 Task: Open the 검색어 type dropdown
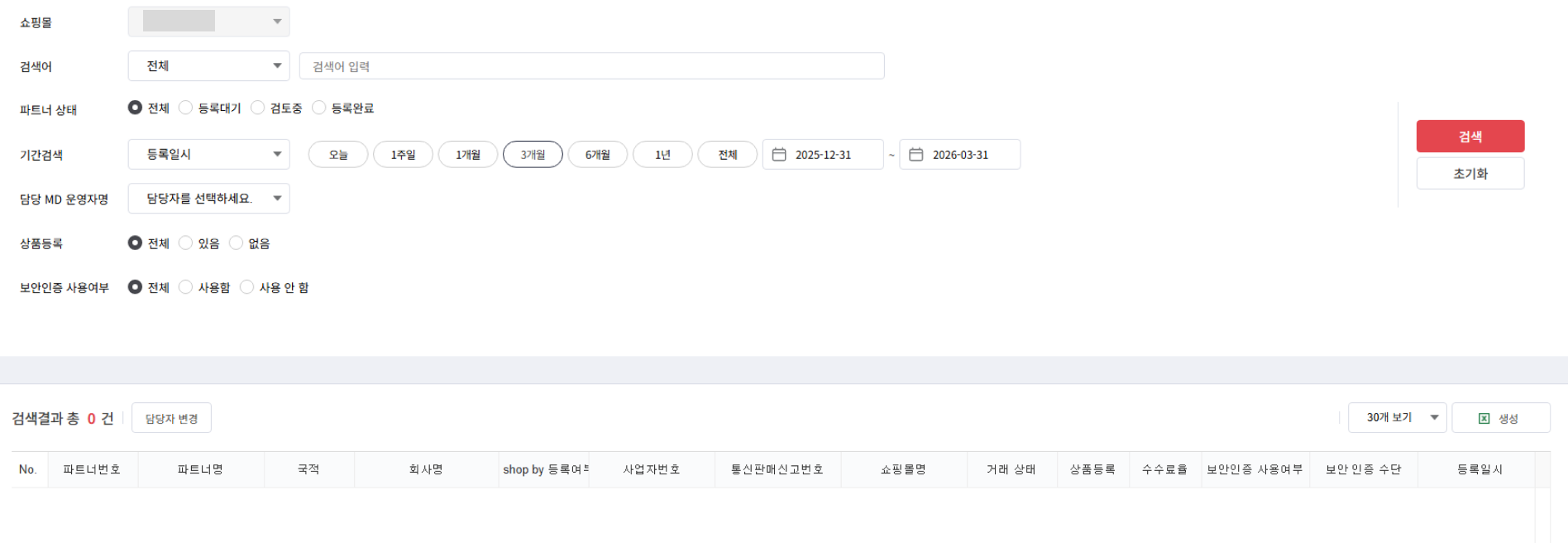(x=208, y=66)
